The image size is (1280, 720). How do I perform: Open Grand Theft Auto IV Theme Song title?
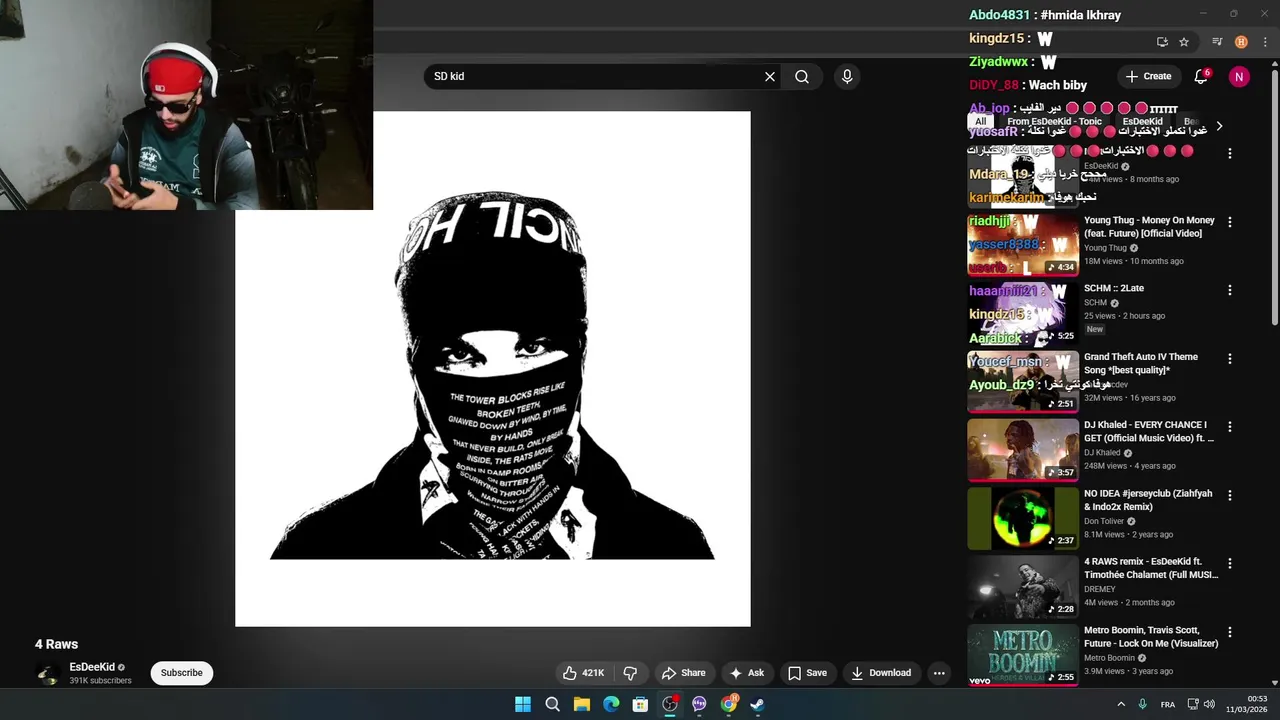[1140, 363]
